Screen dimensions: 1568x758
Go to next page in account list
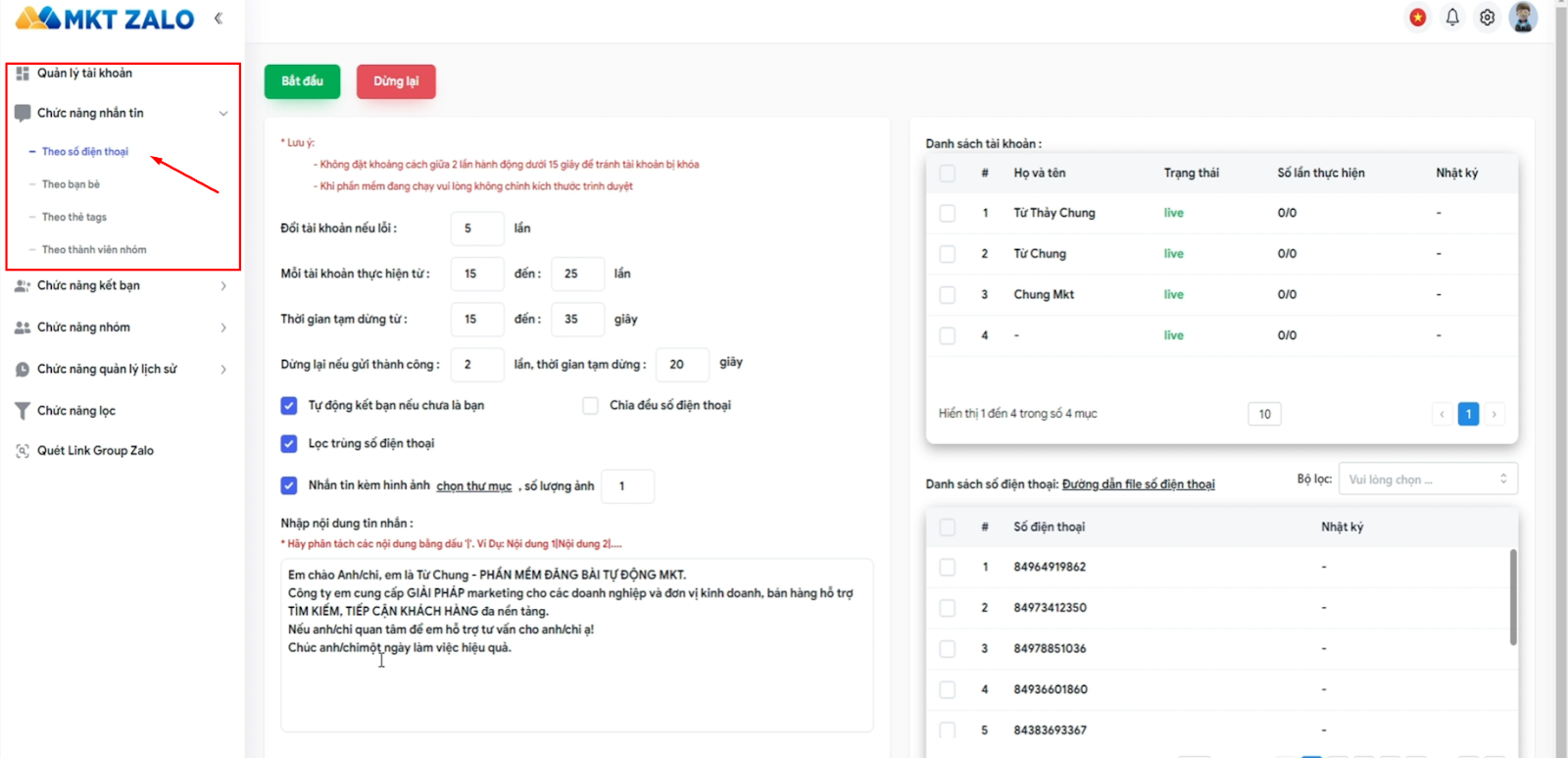pyautogui.click(x=1494, y=414)
